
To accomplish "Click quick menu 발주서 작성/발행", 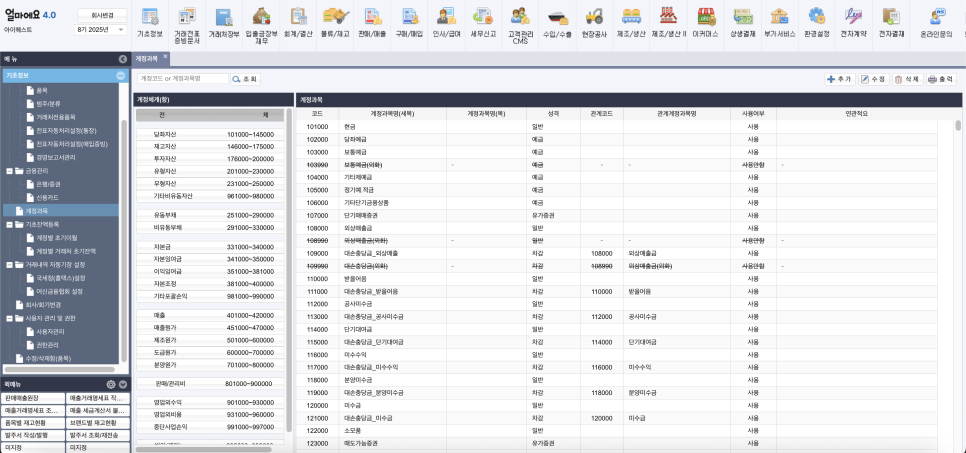I will tap(33, 435).
